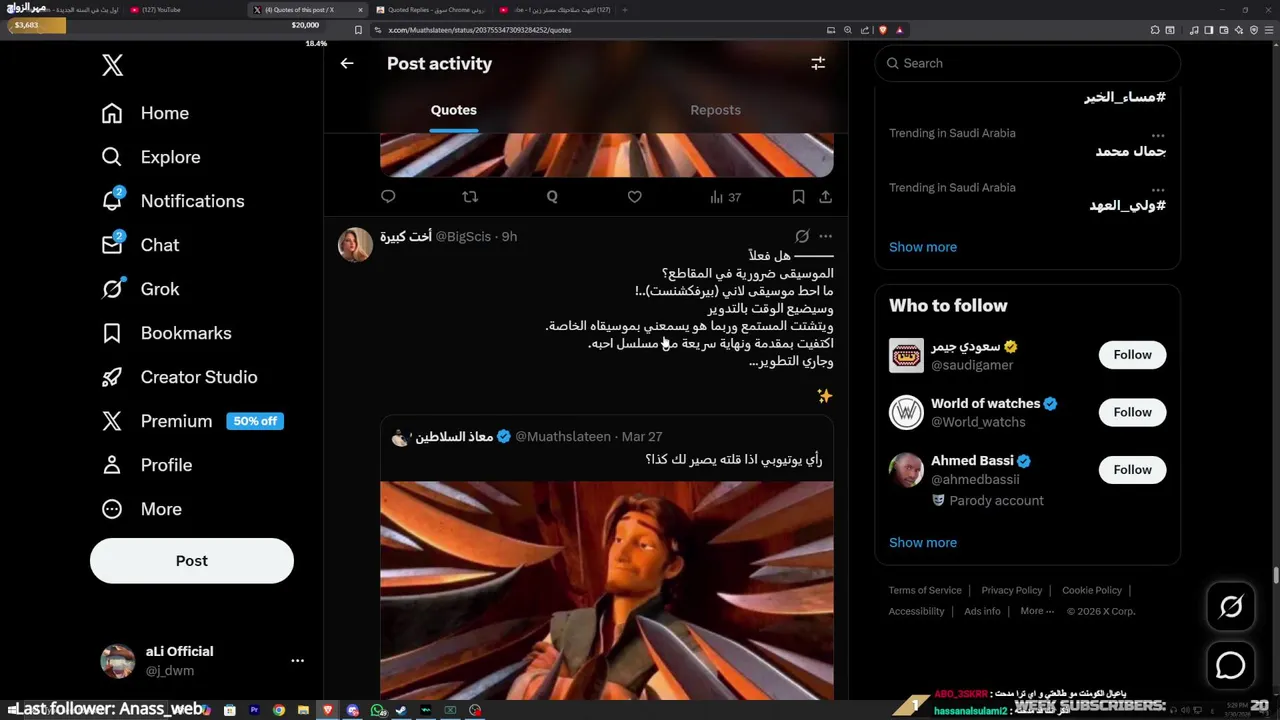Open floating chat messages button
The width and height of the screenshot is (1280, 720).
point(1231,665)
